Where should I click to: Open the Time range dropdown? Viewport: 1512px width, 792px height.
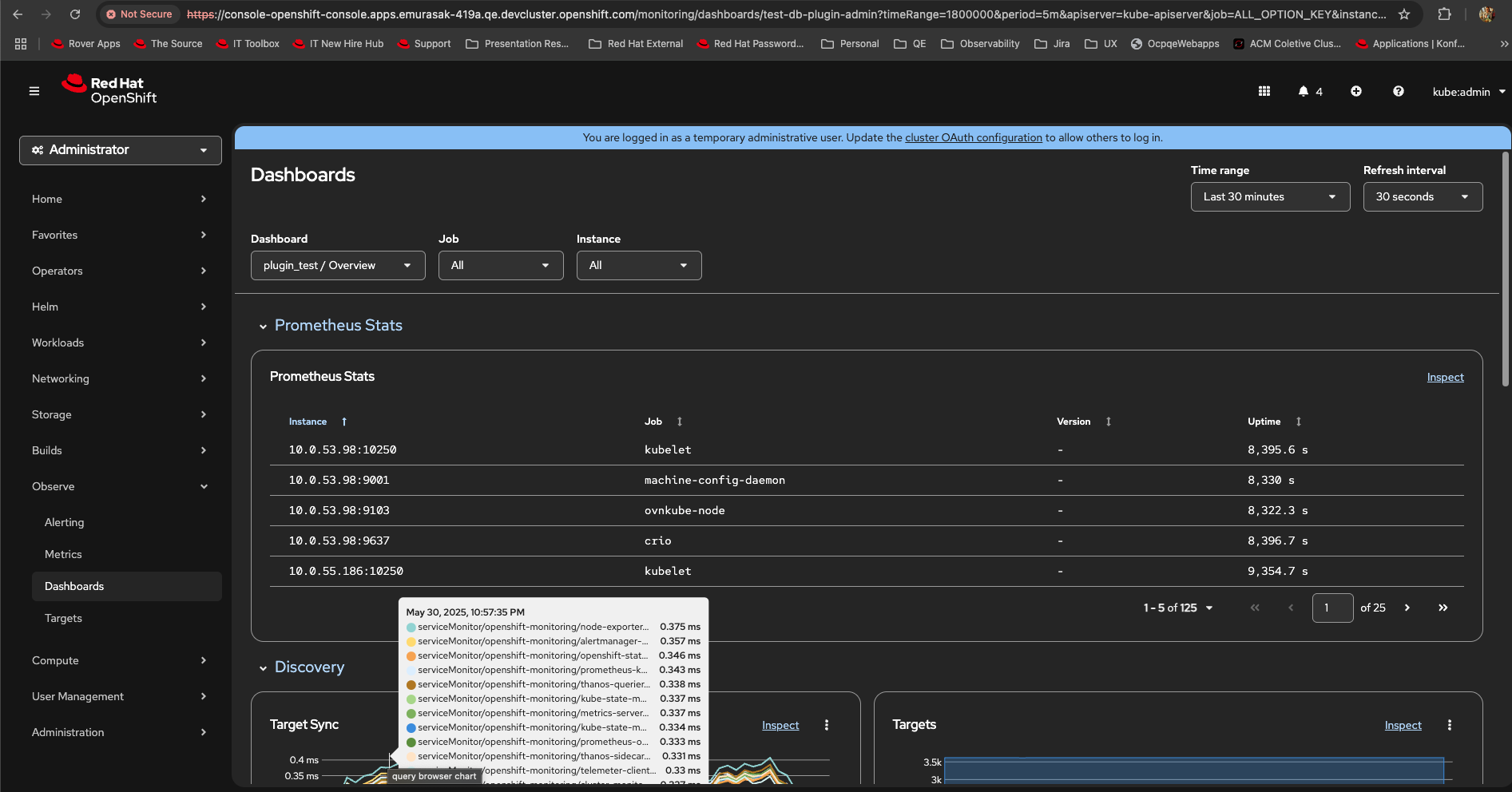click(x=1270, y=197)
